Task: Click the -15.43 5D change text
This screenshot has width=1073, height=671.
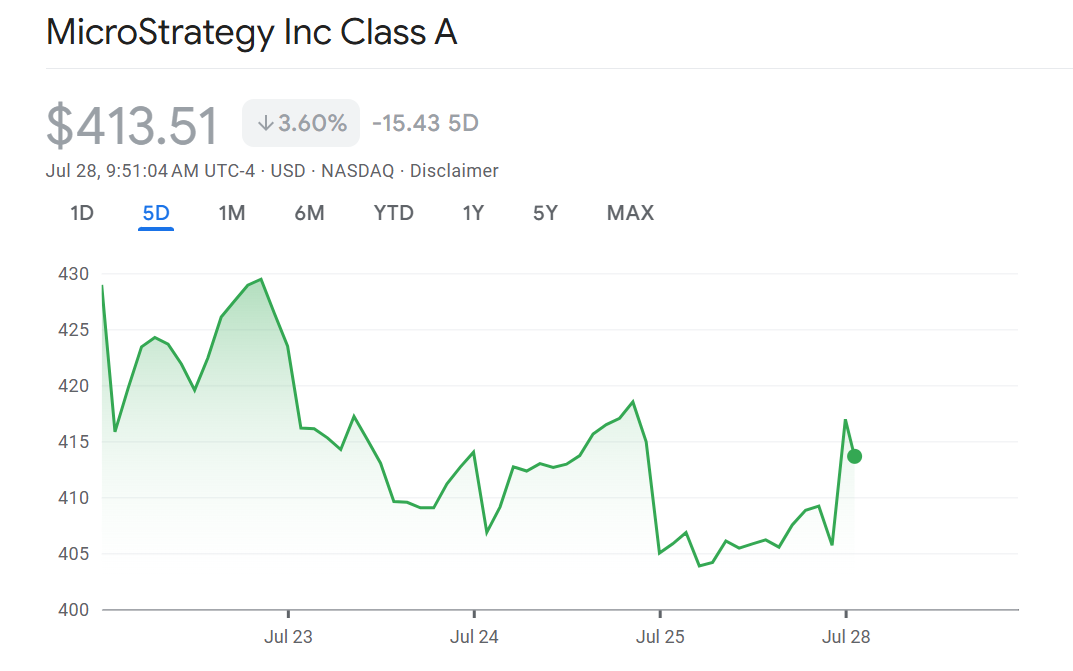Action: (x=425, y=123)
